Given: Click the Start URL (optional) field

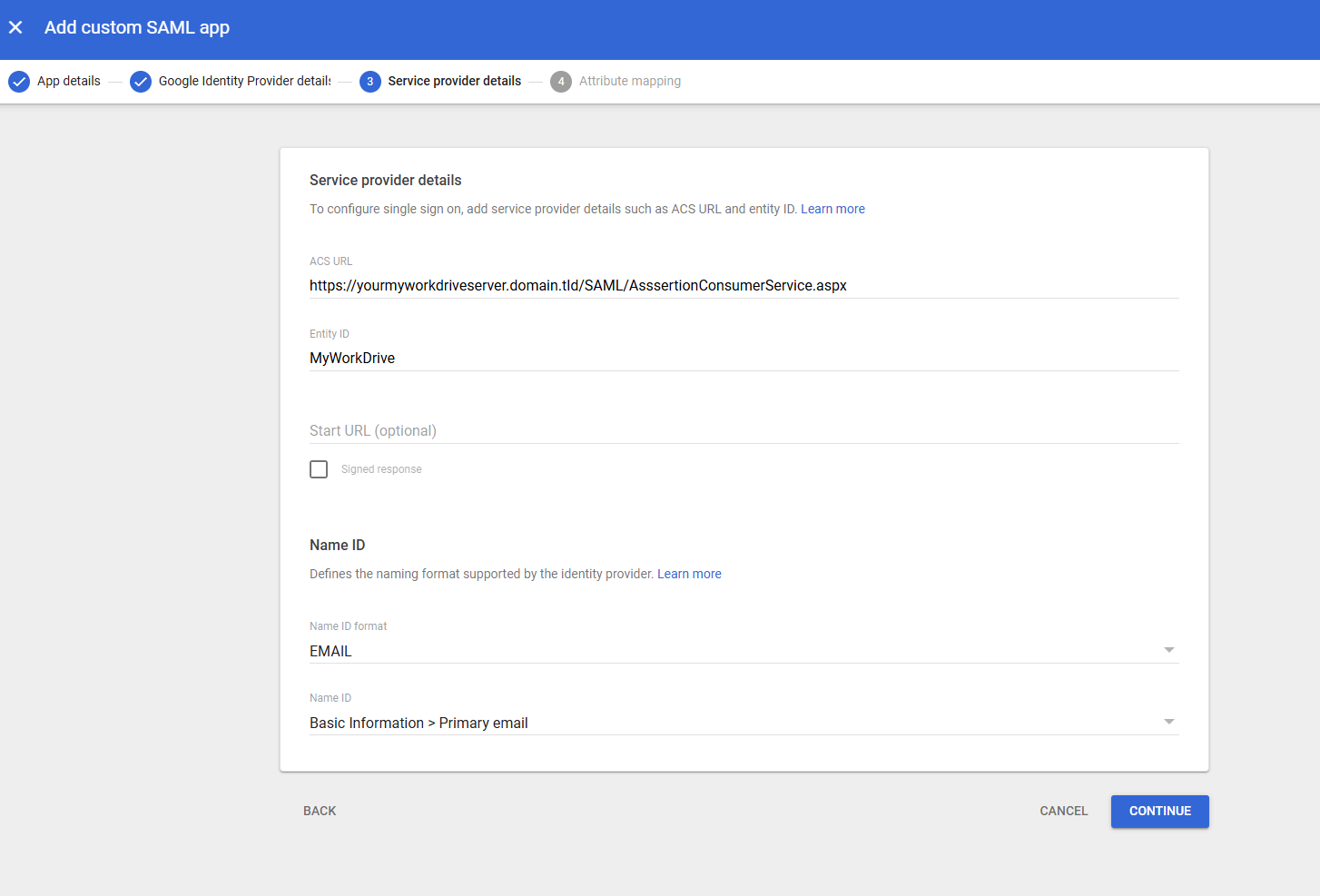Looking at the screenshot, I should click(x=743, y=430).
